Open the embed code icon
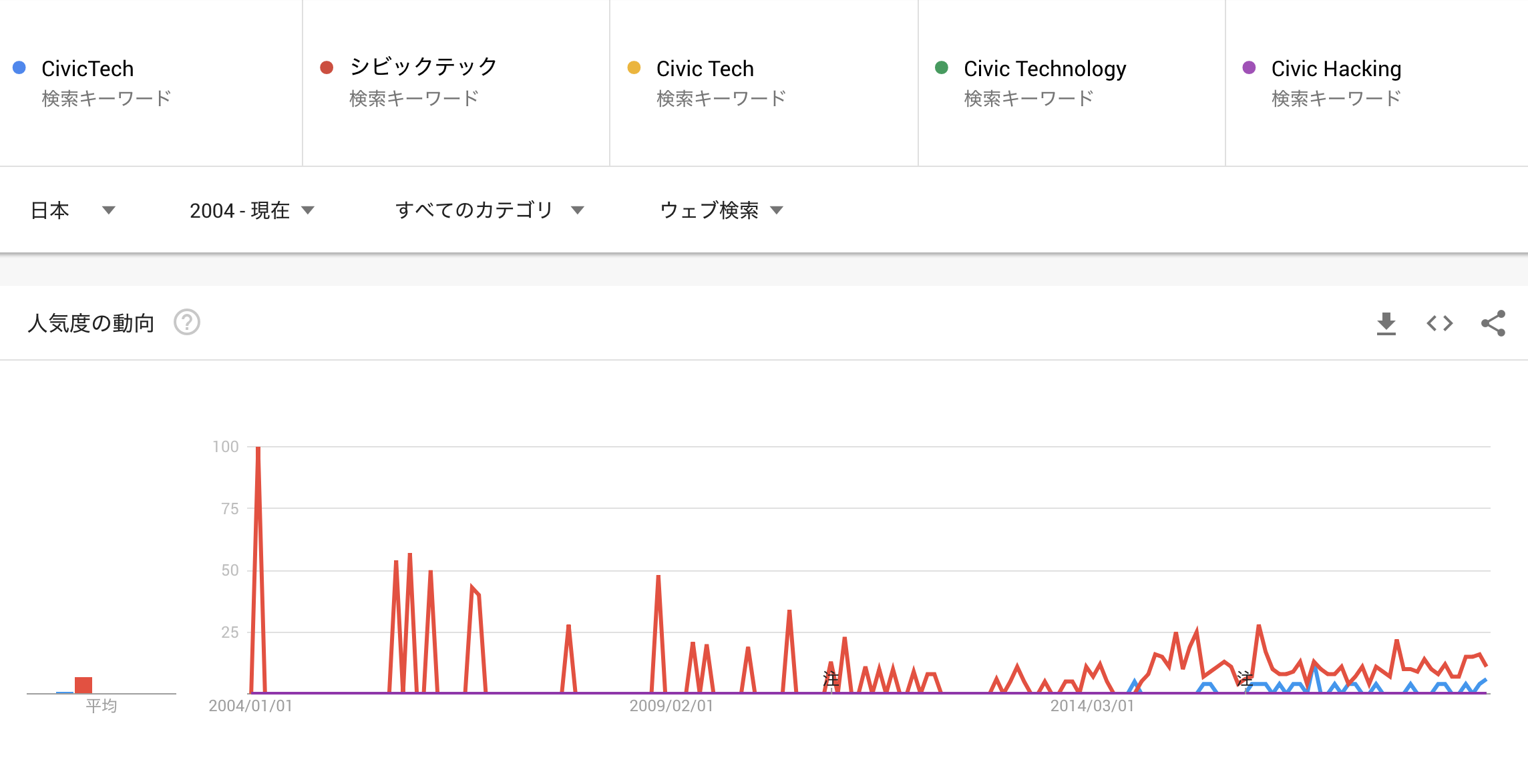The image size is (1528, 784). pos(1439,323)
